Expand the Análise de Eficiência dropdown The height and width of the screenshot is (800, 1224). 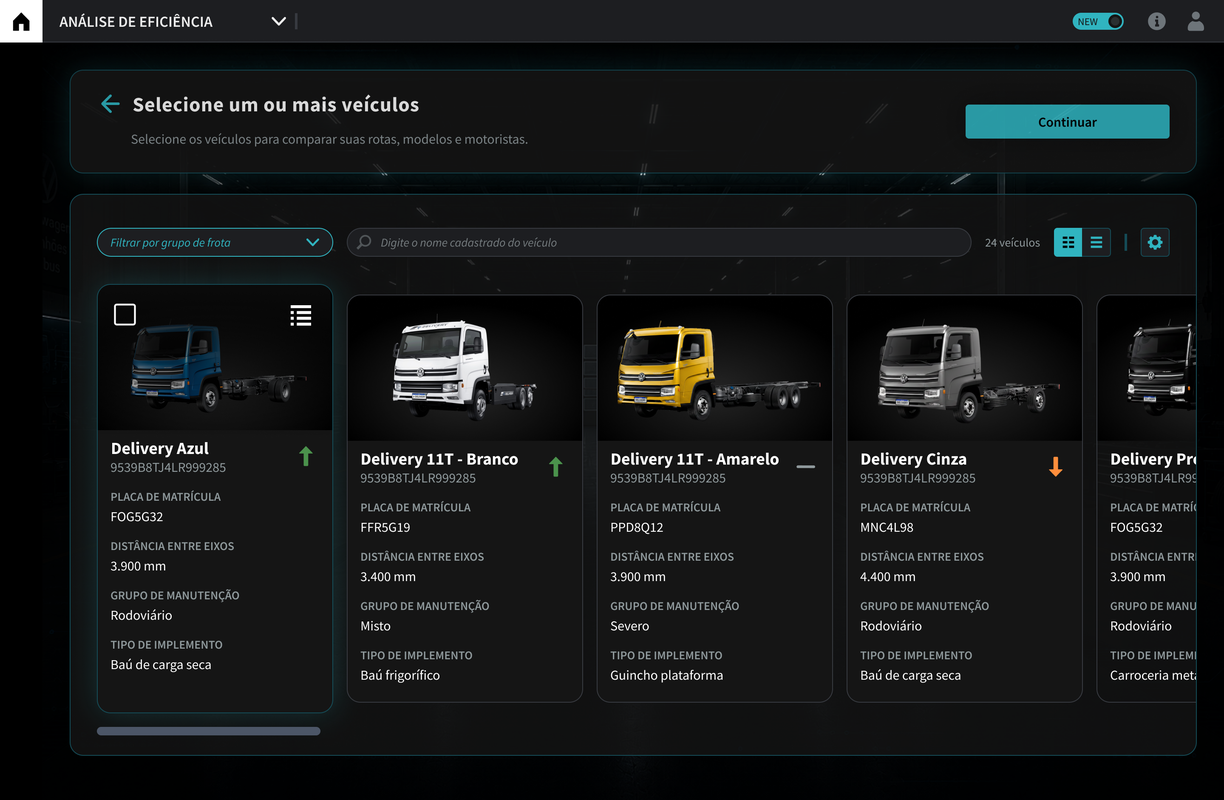coord(279,21)
